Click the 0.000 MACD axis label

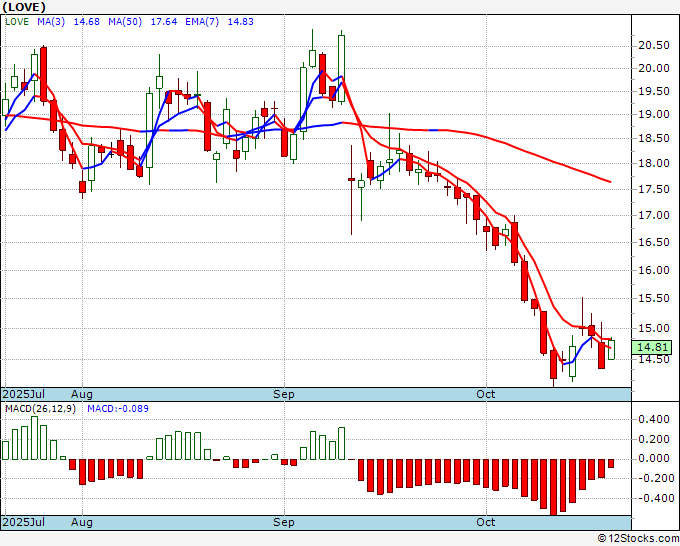654,458
